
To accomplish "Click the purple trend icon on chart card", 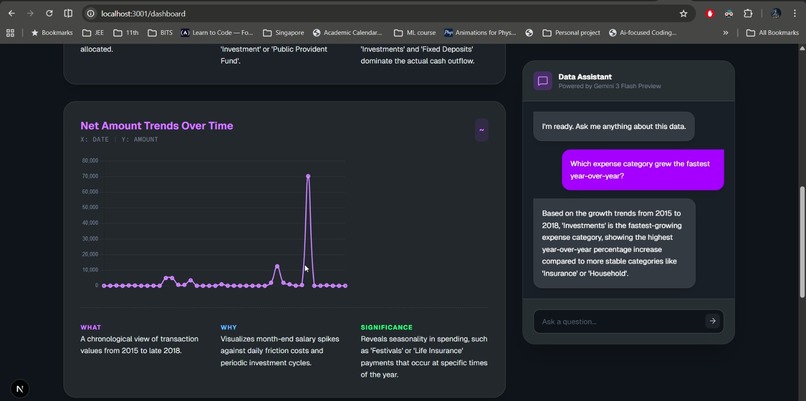I will click(x=482, y=130).
